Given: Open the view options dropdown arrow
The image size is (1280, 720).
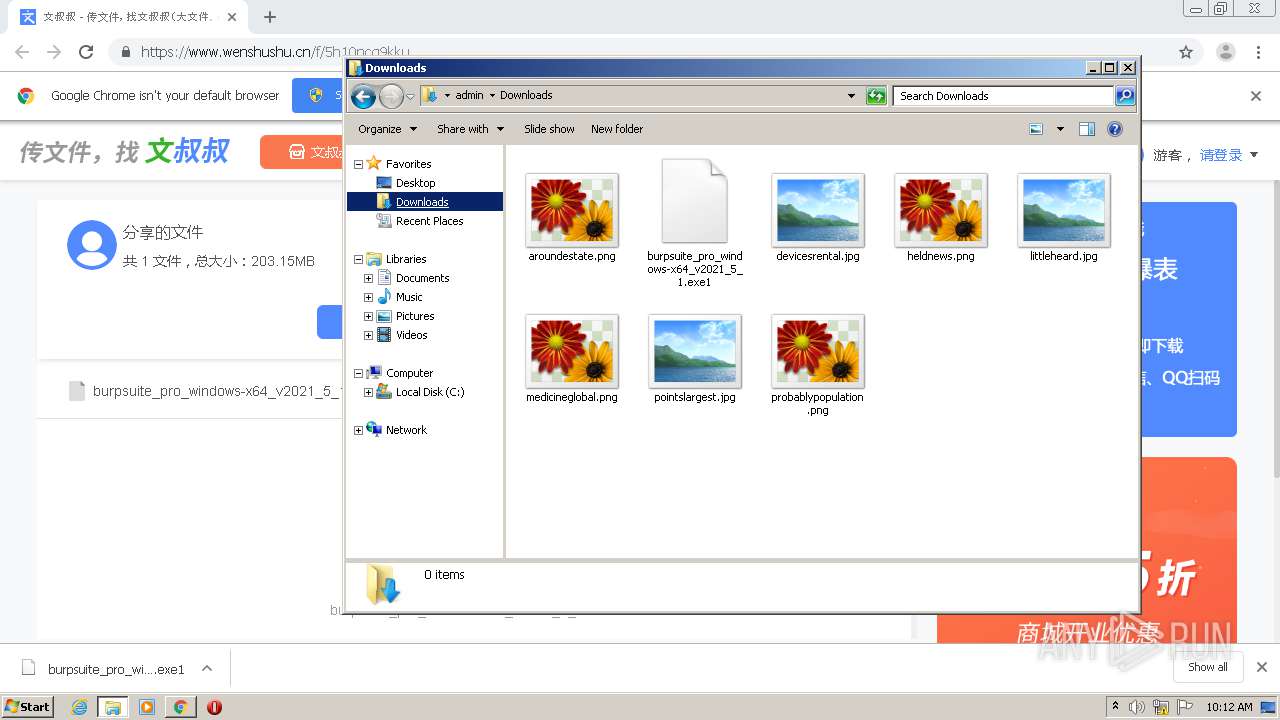Looking at the screenshot, I should (1060, 129).
